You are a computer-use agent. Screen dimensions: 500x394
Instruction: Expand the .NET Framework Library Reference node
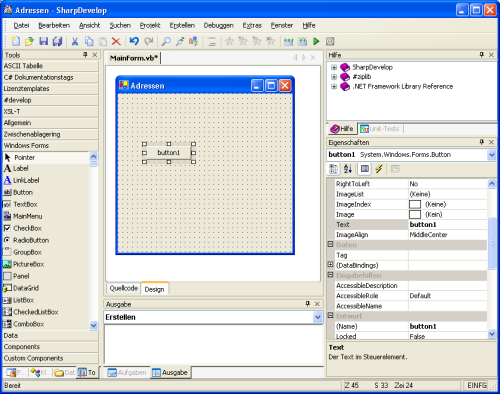[x=334, y=86]
